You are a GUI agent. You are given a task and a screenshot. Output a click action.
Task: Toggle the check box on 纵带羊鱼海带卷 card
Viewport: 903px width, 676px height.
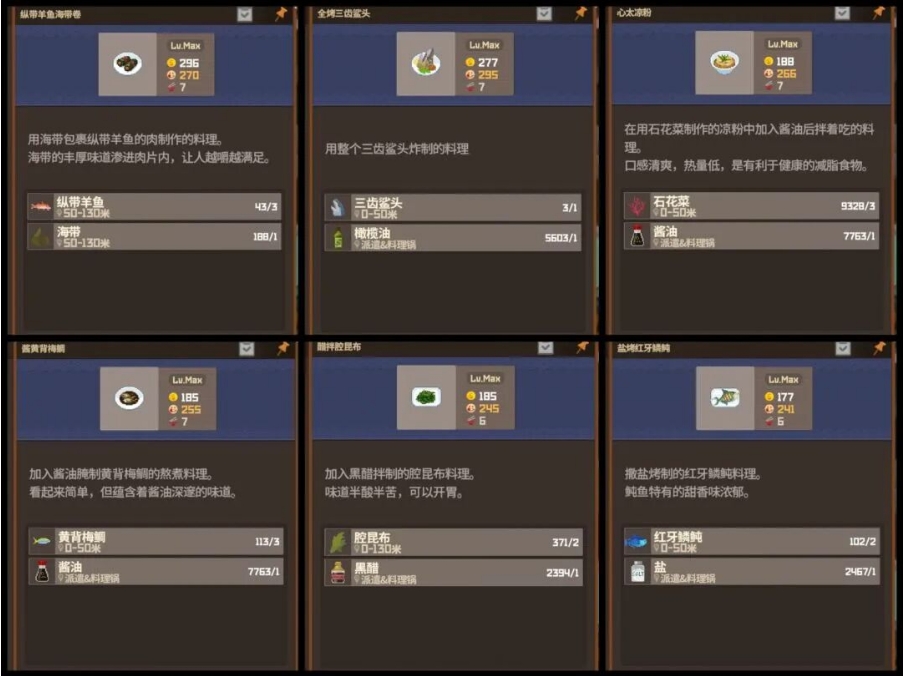coord(245,14)
